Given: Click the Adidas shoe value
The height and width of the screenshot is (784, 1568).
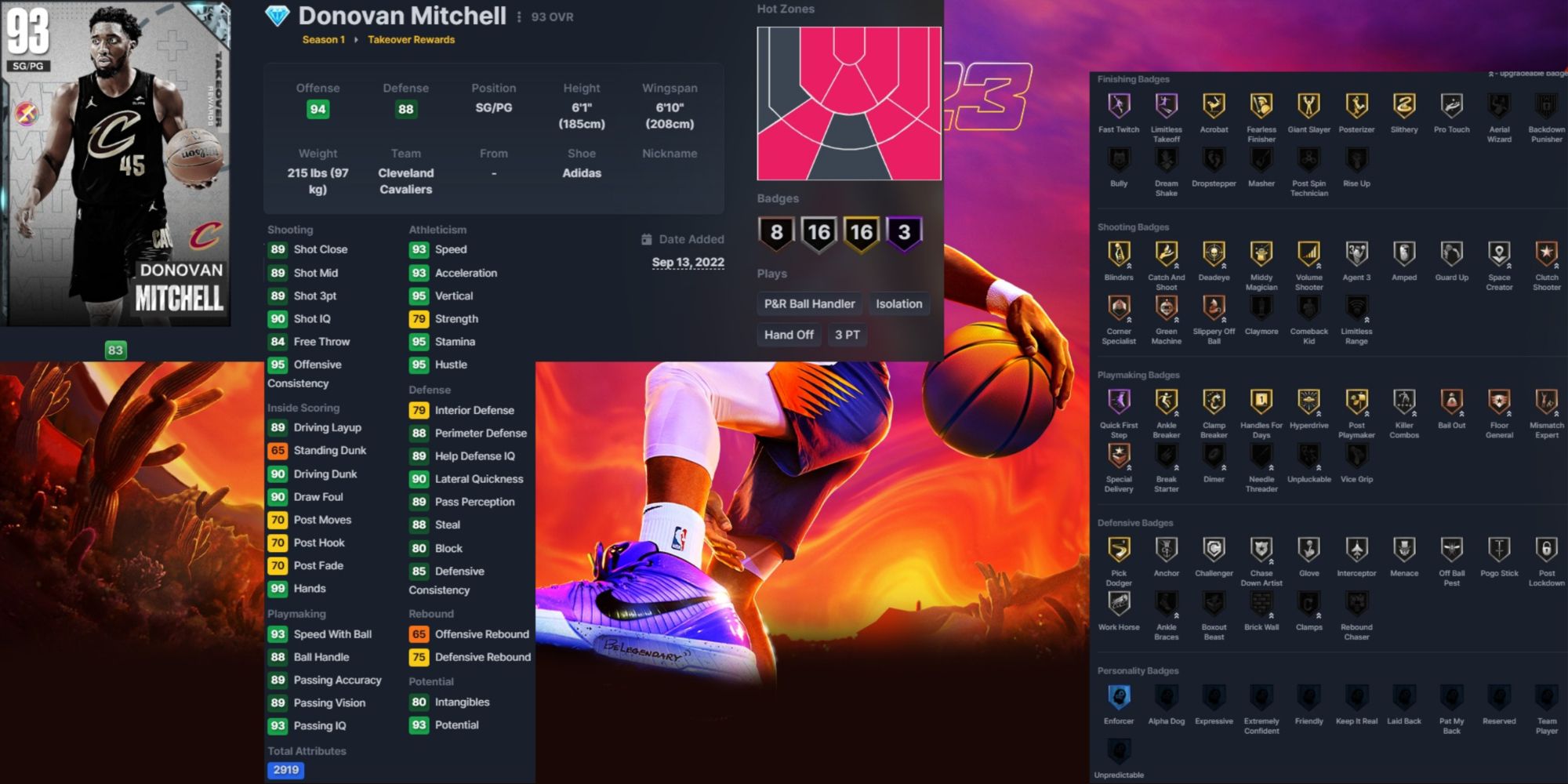Looking at the screenshot, I should click(582, 173).
